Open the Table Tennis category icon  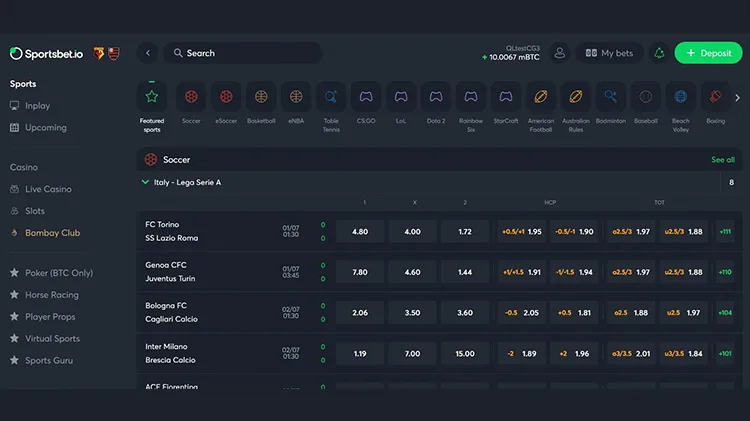(330, 98)
